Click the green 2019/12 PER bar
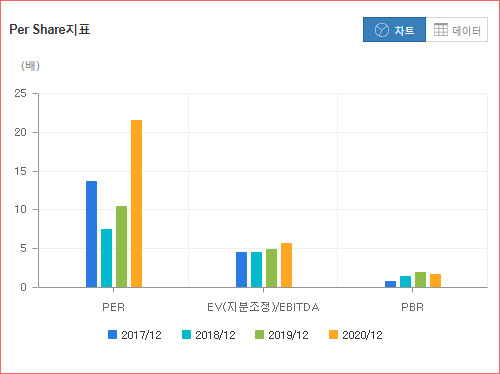This screenshot has width=500, height=374. click(121, 247)
